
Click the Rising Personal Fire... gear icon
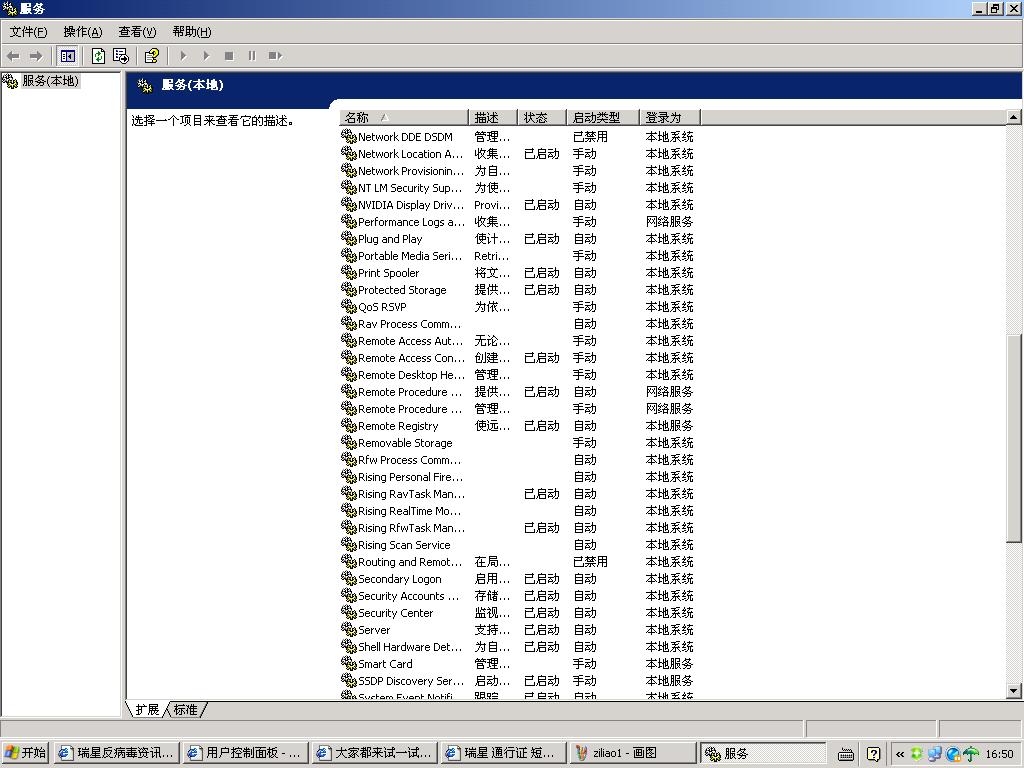349,476
